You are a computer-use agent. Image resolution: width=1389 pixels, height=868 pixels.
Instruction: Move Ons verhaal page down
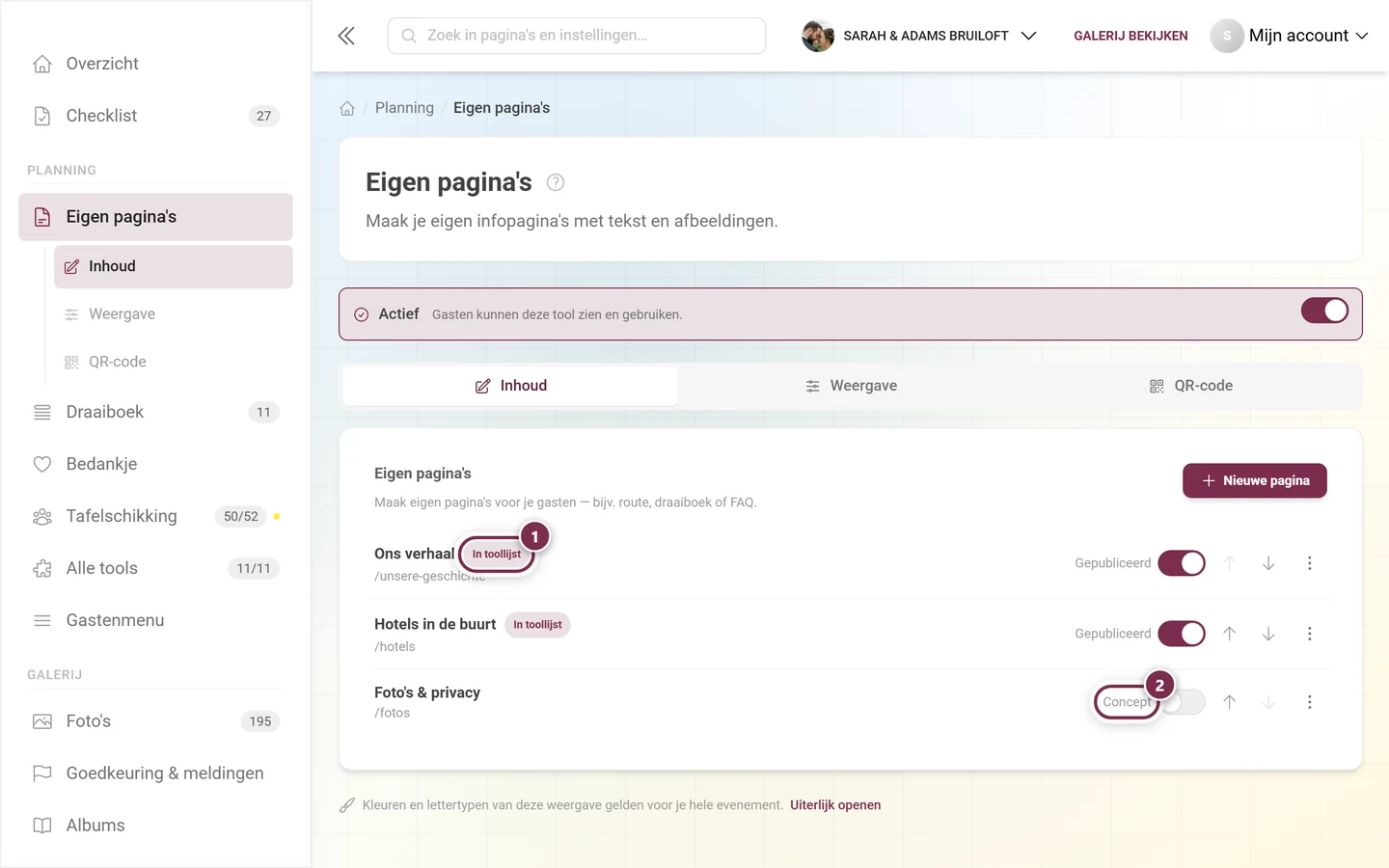(1268, 563)
